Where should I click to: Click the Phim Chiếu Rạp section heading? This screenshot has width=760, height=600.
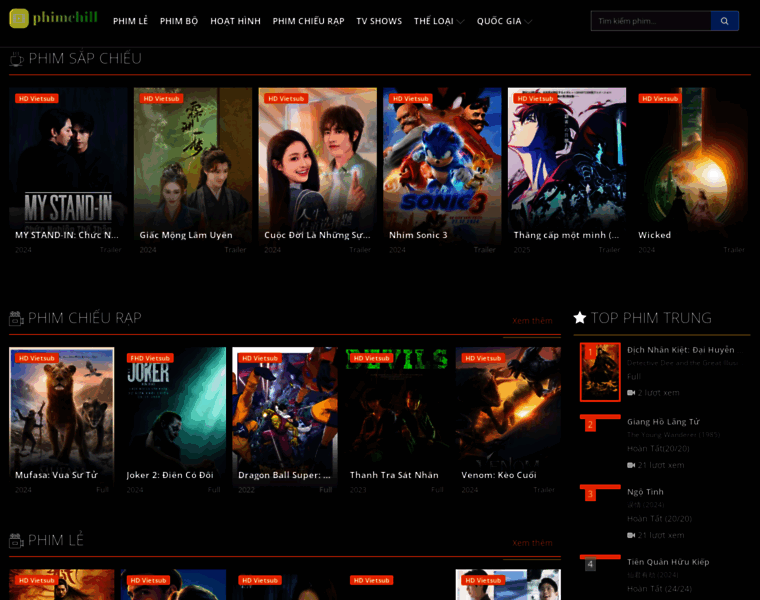[85, 318]
